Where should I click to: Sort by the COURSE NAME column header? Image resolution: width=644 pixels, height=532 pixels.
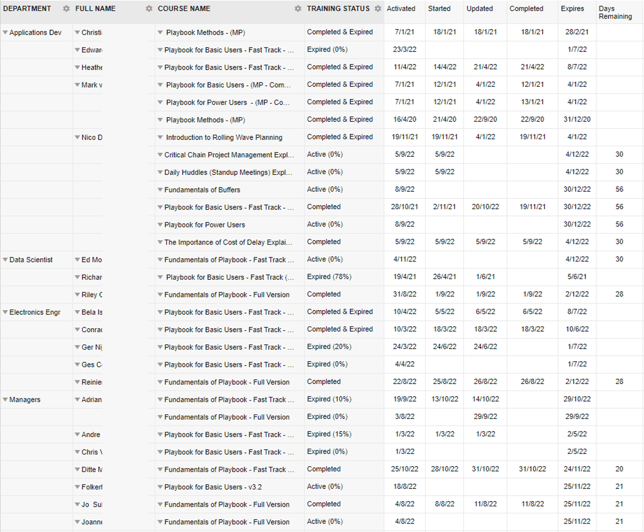pyautogui.click(x=184, y=9)
